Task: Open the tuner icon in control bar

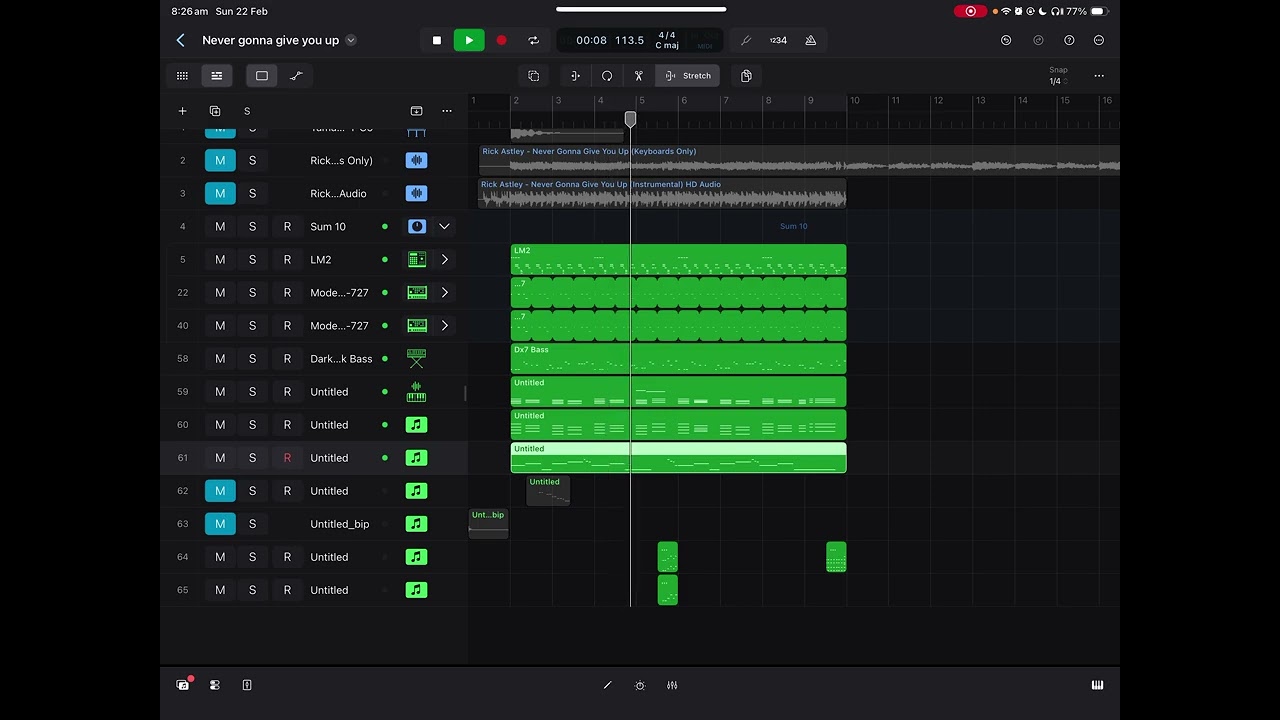Action: click(x=746, y=40)
